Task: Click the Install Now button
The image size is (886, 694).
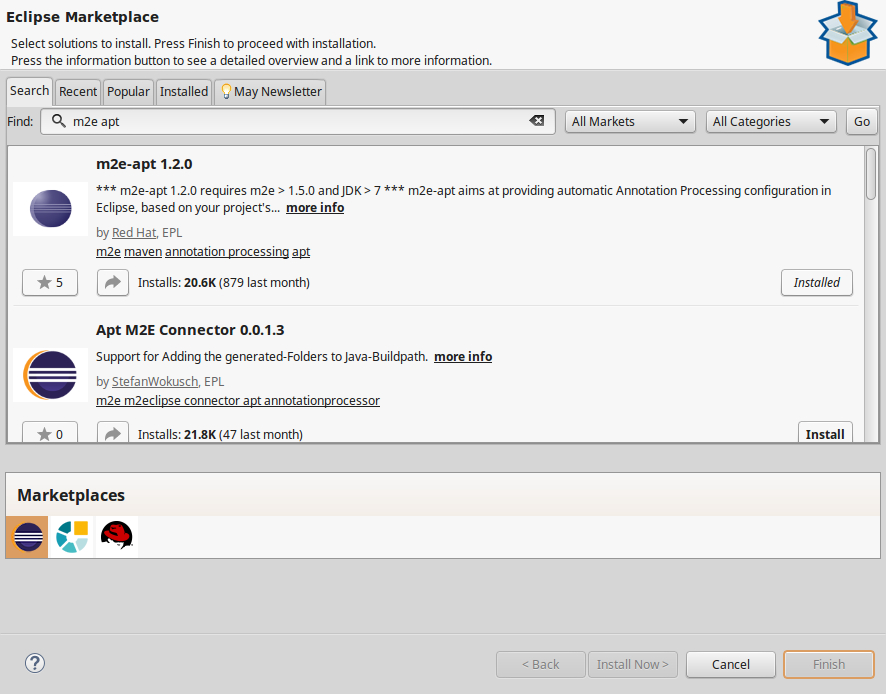Action: click(633, 664)
